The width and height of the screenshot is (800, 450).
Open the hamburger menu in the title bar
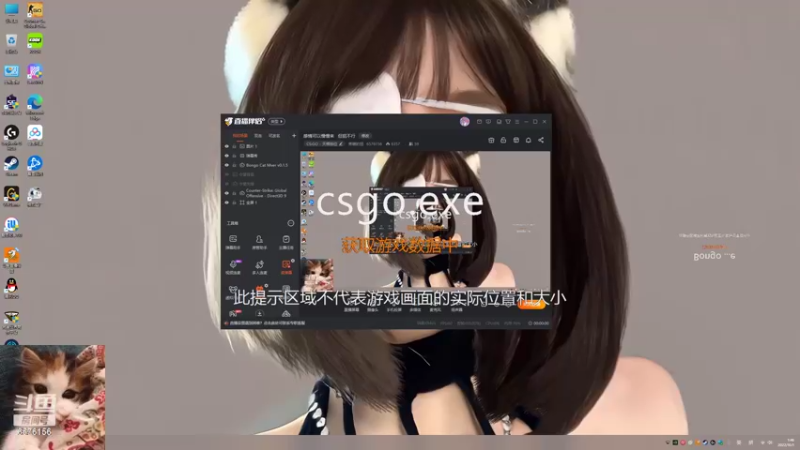(517, 122)
